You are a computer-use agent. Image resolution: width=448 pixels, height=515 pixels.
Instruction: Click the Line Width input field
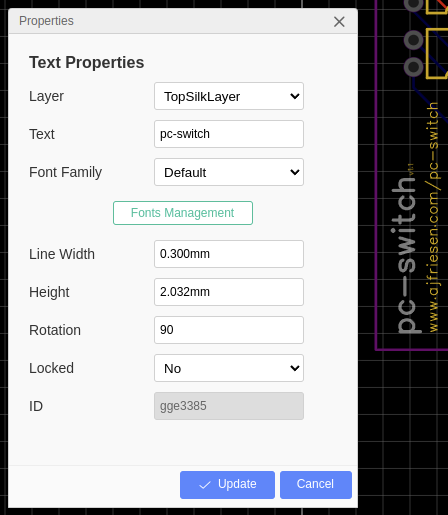(229, 254)
